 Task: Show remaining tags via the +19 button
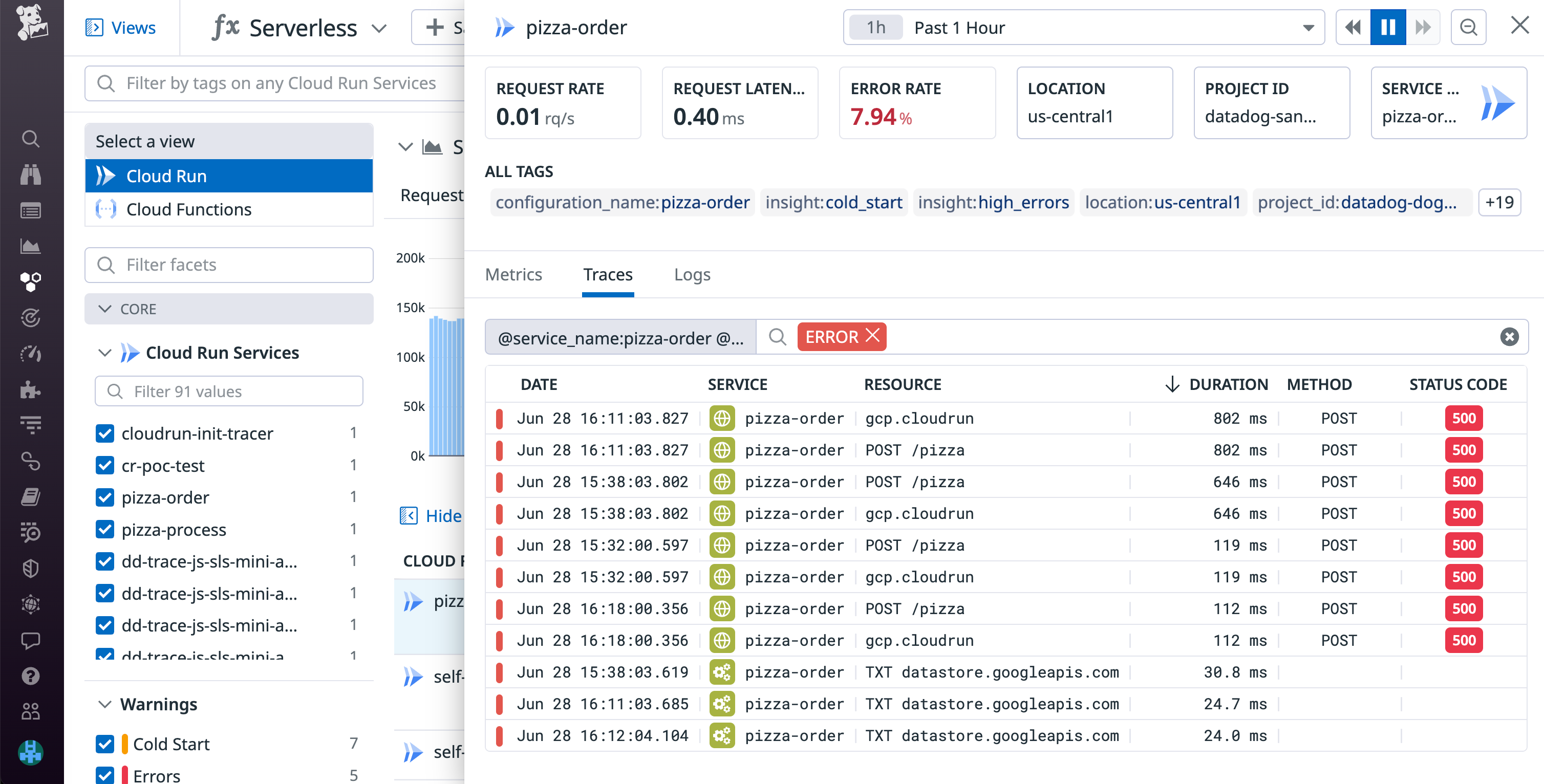tap(1499, 202)
